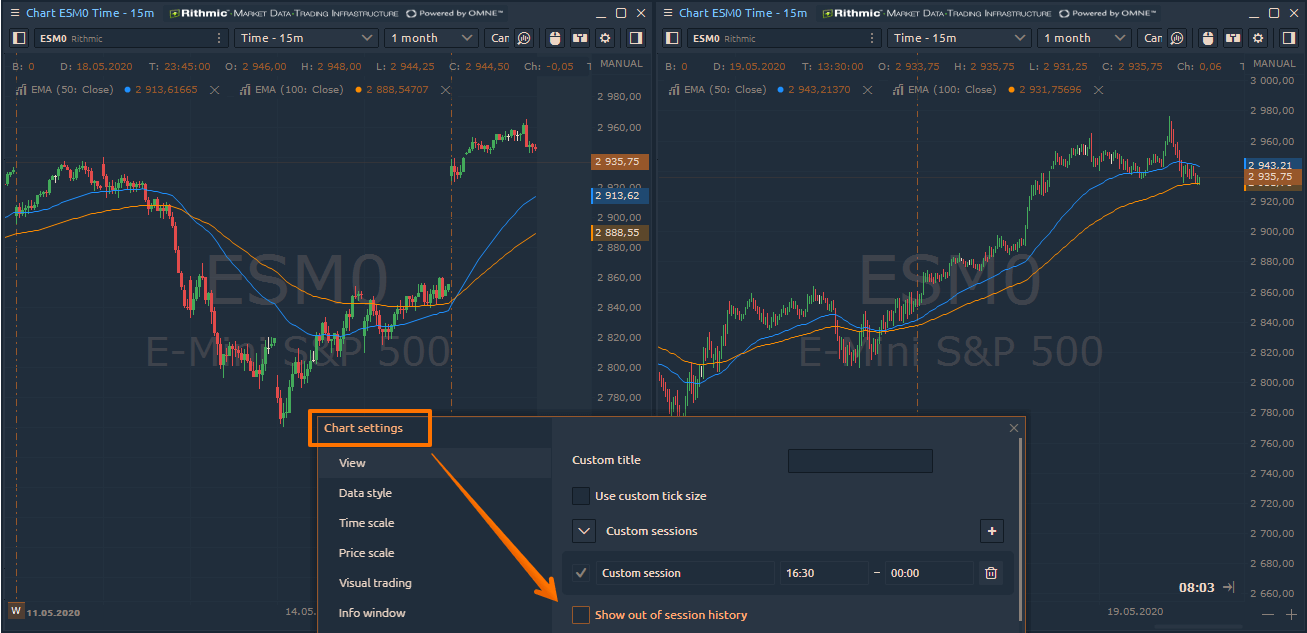Toggle right side panel in right chart
The width and height of the screenshot is (1307, 633).
[x=1289, y=38]
